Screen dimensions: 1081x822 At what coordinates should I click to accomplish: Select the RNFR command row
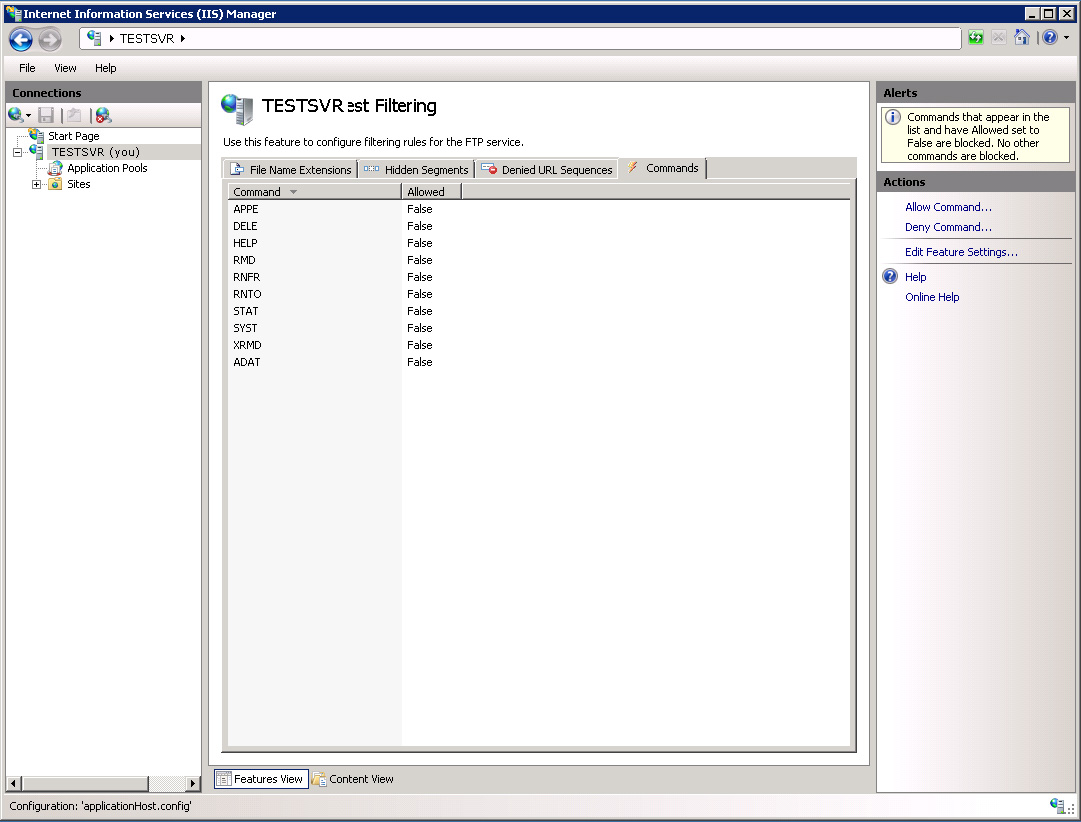[538, 277]
